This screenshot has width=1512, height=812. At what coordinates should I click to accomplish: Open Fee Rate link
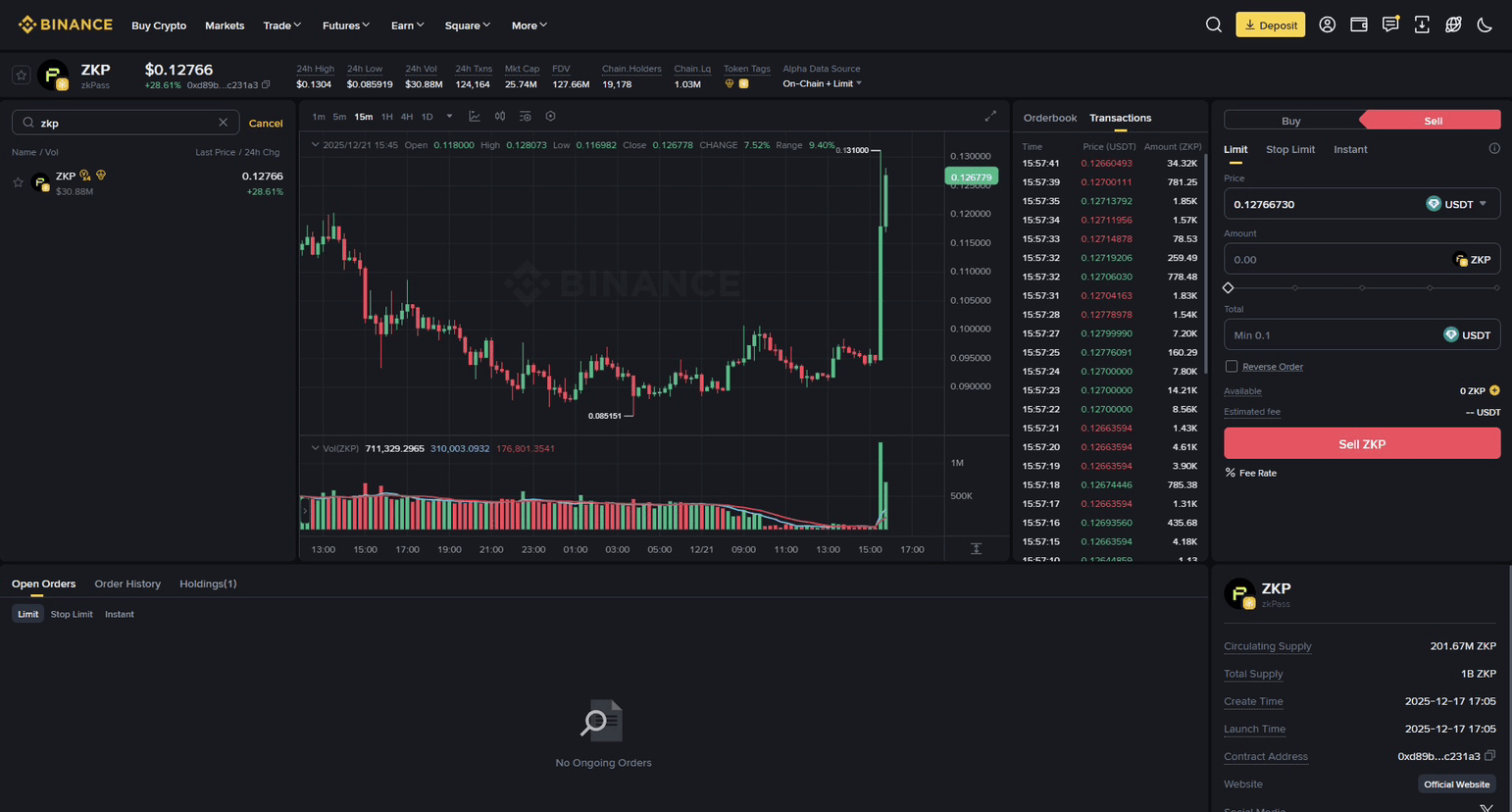tap(1251, 473)
